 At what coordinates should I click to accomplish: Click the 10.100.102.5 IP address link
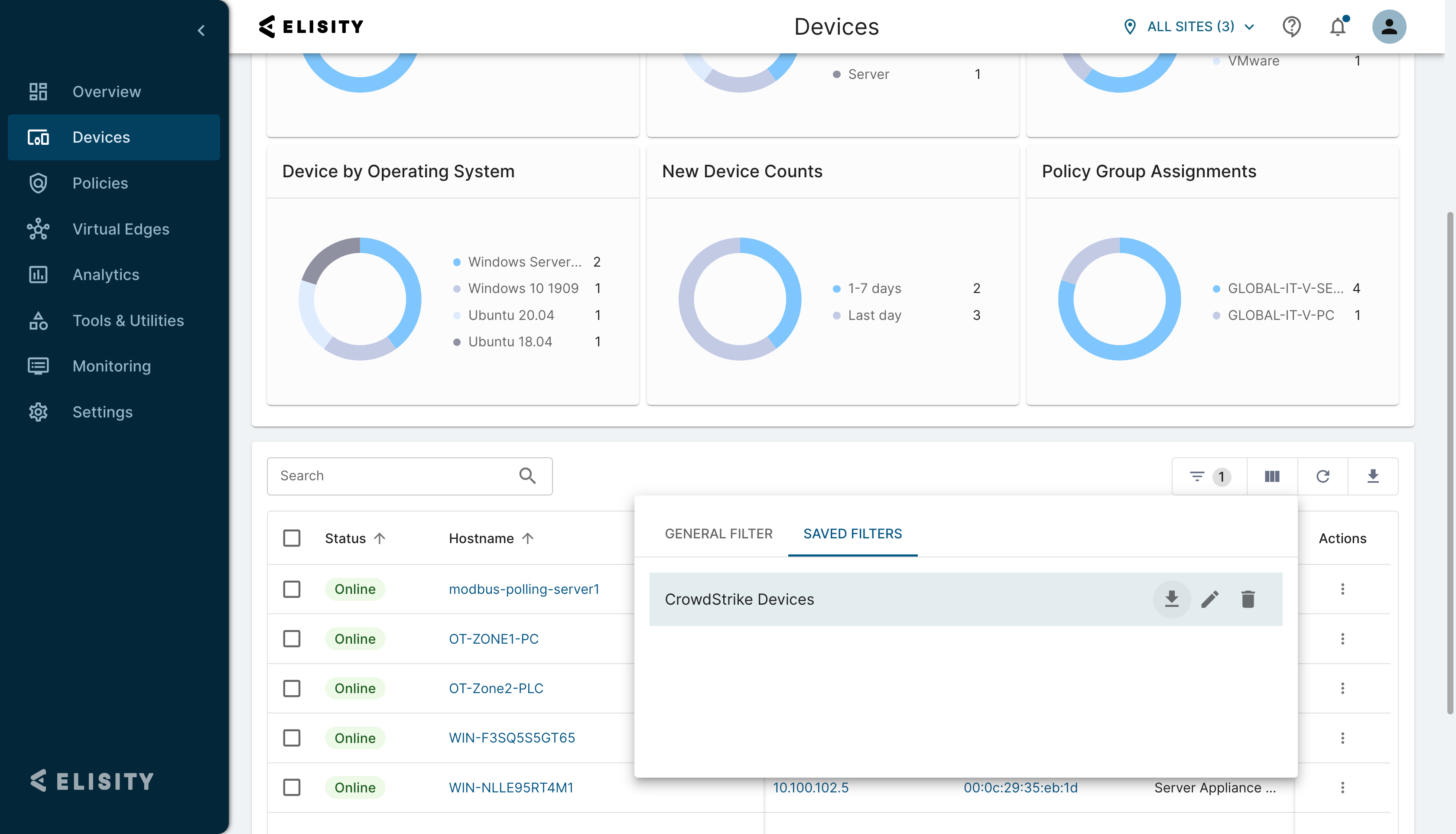(x=810, y=788)
